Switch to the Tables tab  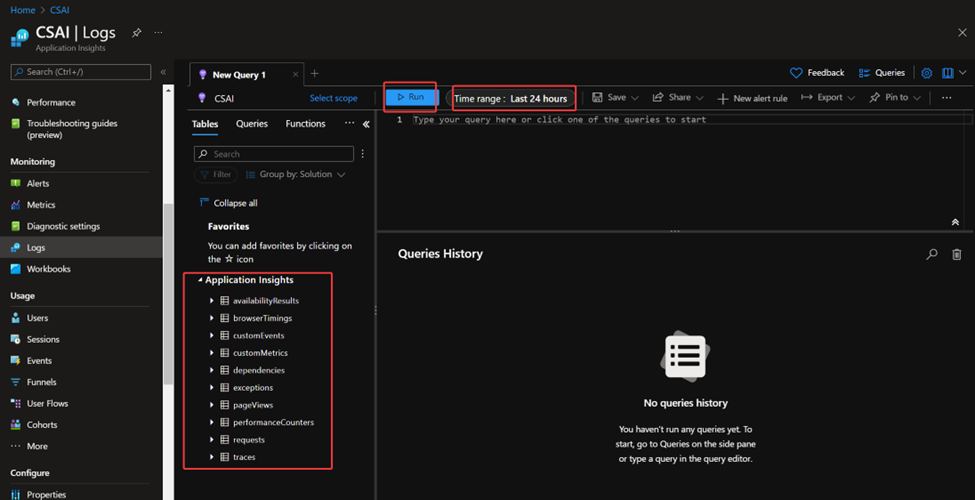[205, 124]
